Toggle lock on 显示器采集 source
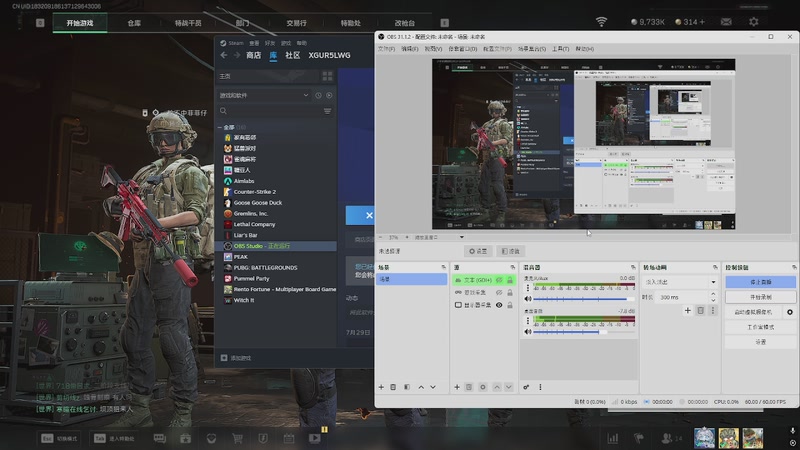The width and height of the screenshot is (800, 450). point(510,305)
